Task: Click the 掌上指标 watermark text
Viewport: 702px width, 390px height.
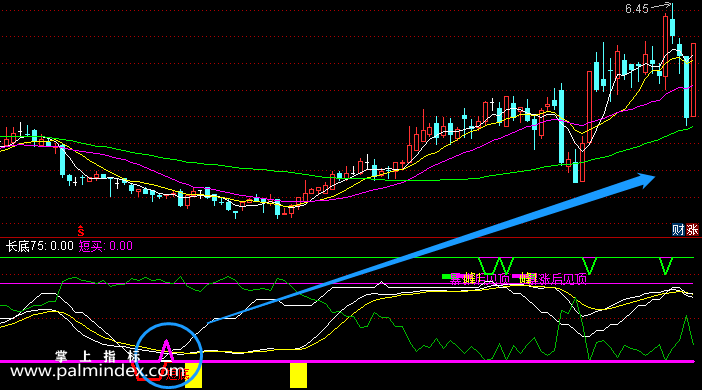Action: tap(98, 356)
